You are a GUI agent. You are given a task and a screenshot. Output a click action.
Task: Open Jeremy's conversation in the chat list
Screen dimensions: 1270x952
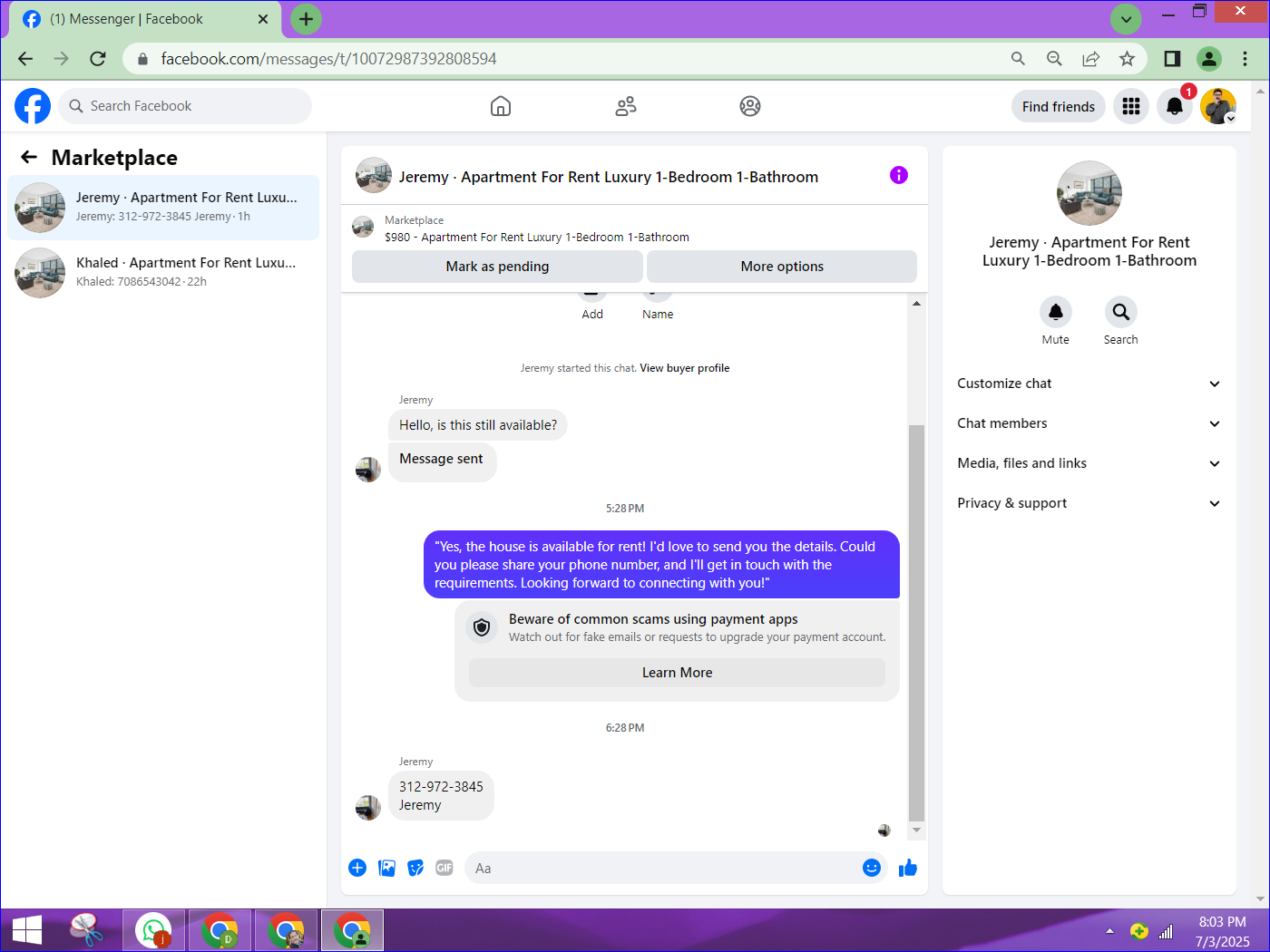tap(163, 208)
